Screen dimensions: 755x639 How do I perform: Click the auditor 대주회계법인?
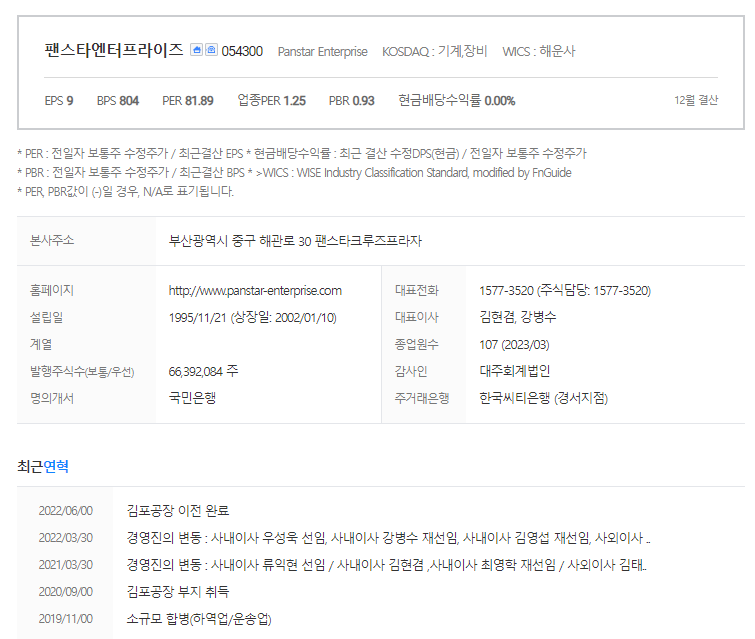point(515,371)
